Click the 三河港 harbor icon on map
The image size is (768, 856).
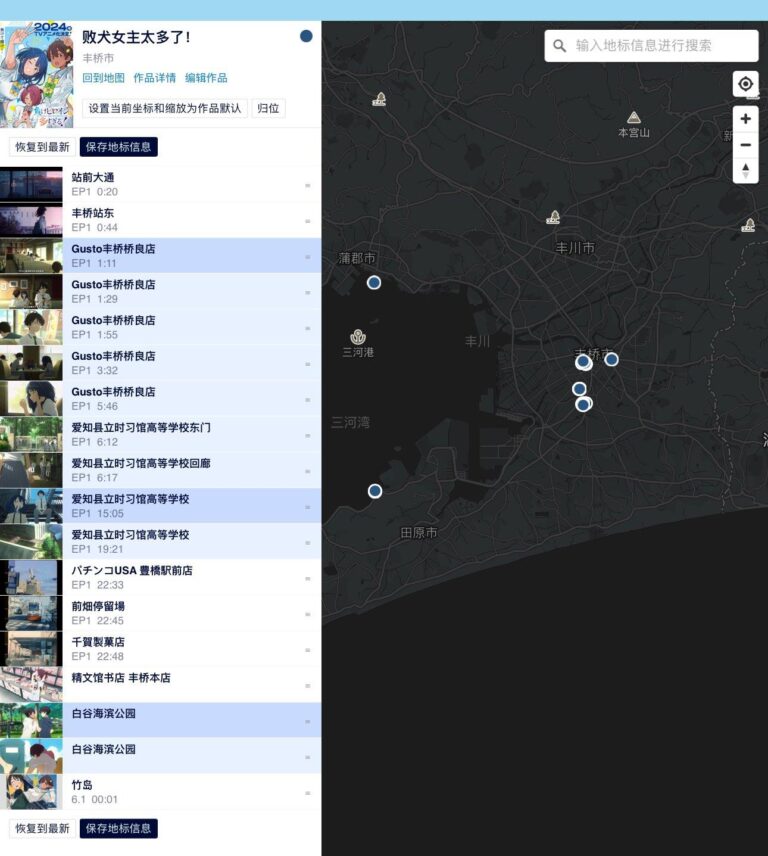(x=358, y=337)
